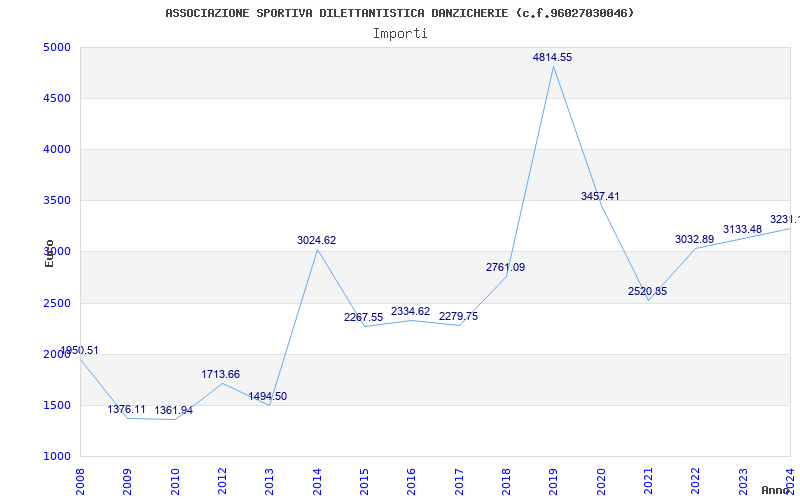The height and width of the screenshot is (500, 800).
Task: Click the 2018 x-axis year label
Action: [x=506, y=482]
